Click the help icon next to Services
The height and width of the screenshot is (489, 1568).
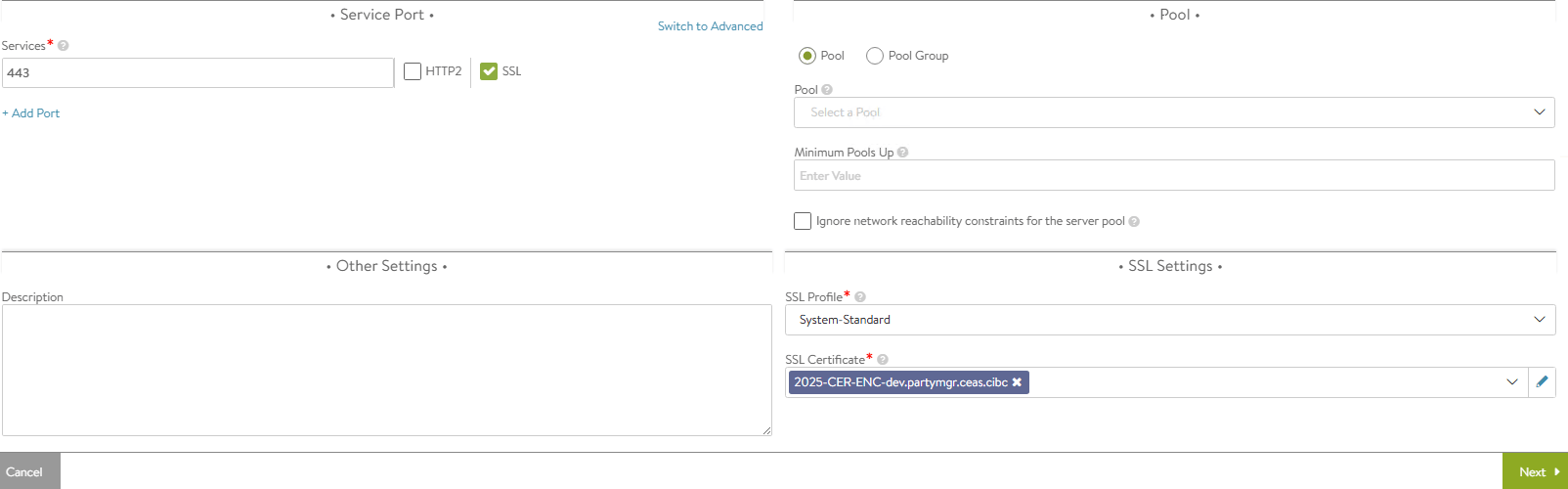click(x=64, y=46)
